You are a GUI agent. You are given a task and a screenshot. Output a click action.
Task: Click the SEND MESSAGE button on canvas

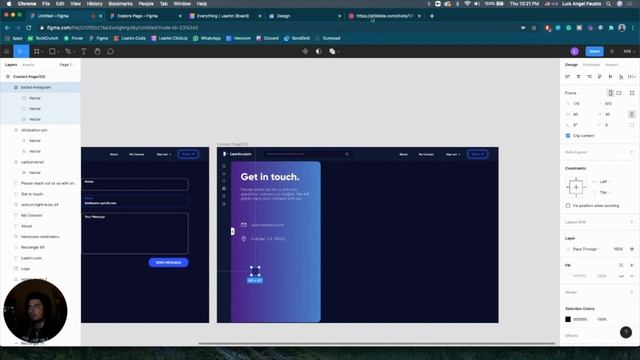168,262
